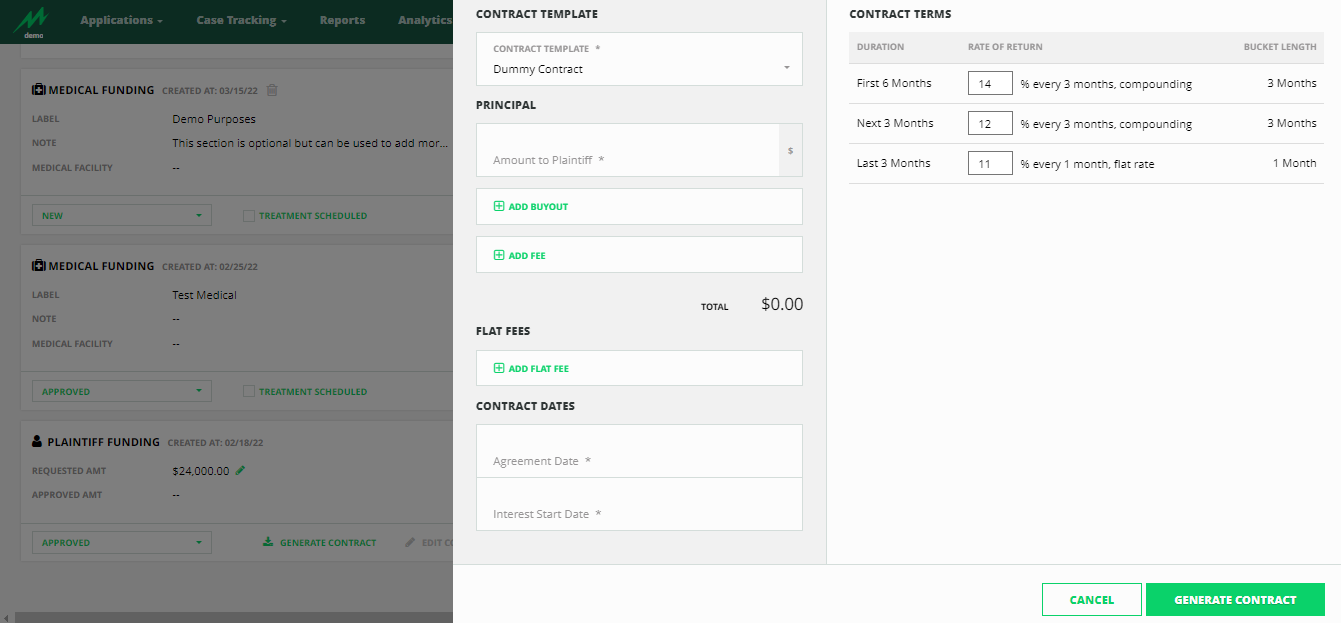
Task: Click the medical kit icon on Demo Purposes card
Action: [x=39, y=90]
